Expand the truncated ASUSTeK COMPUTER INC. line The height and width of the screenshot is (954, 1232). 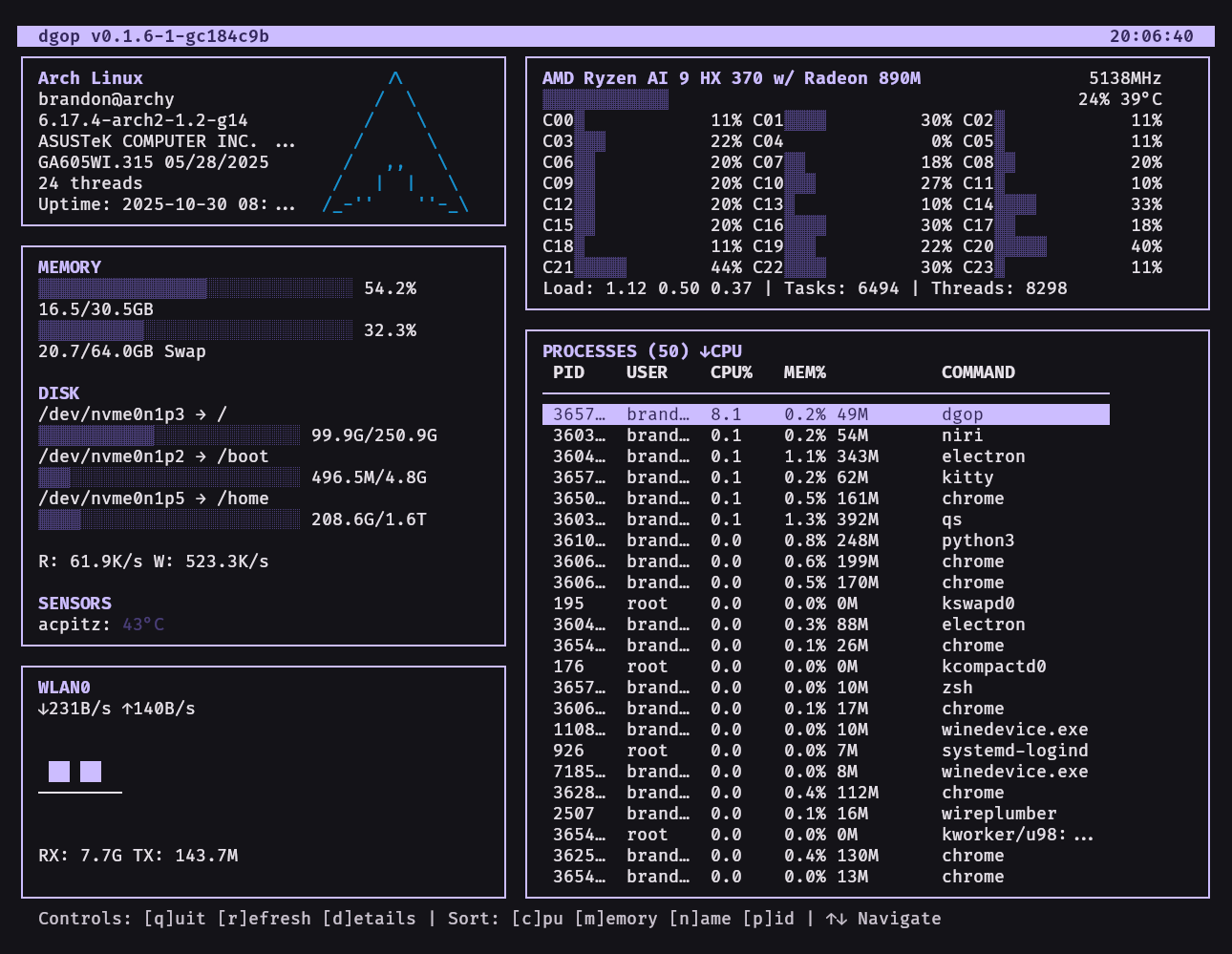coord(285,141)
